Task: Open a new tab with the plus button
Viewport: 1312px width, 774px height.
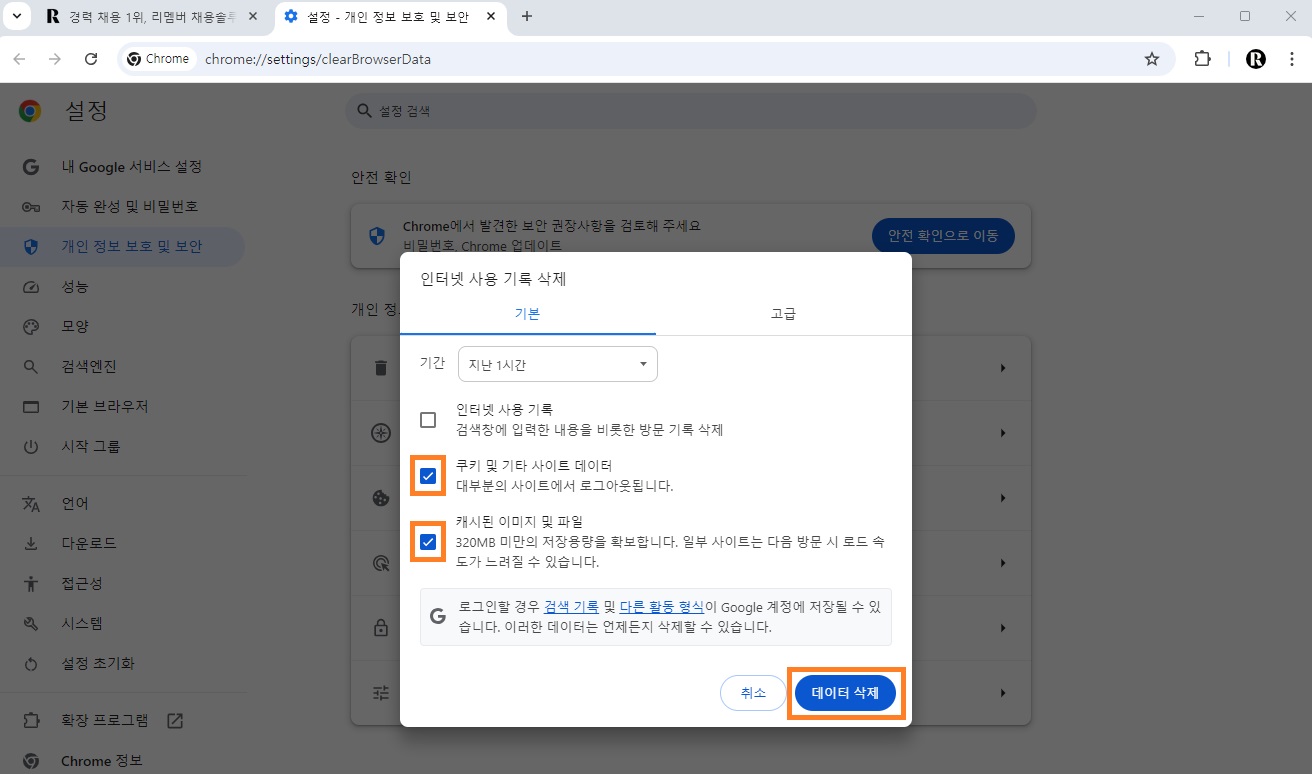Action: pos(527,16)
